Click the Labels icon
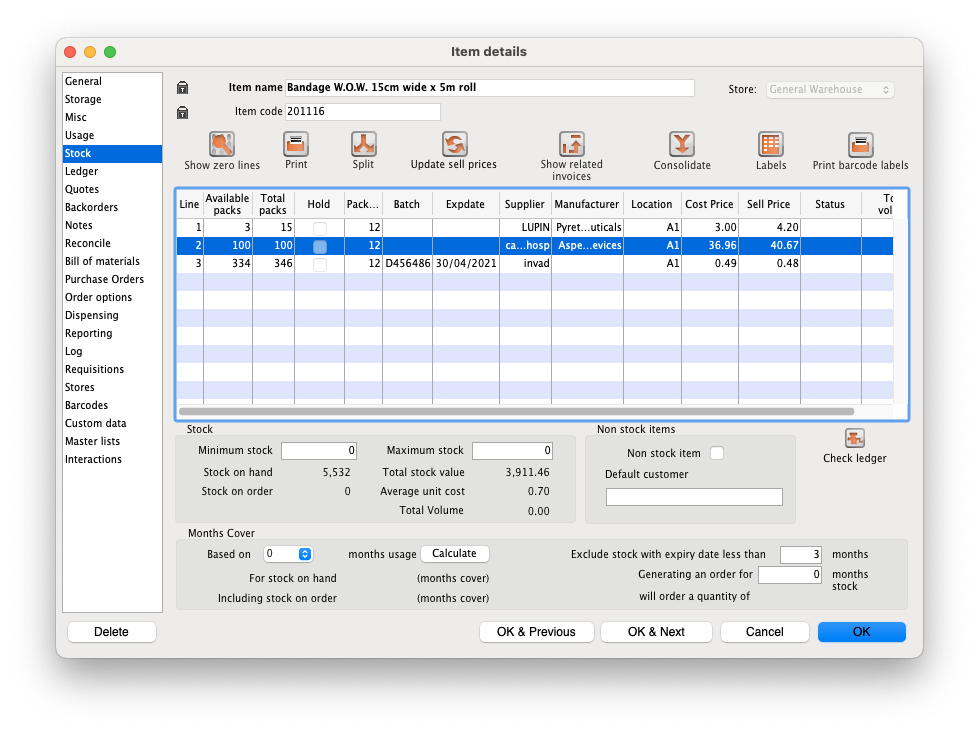This screenshot has width=979, height=732. [x=770, y=145]
